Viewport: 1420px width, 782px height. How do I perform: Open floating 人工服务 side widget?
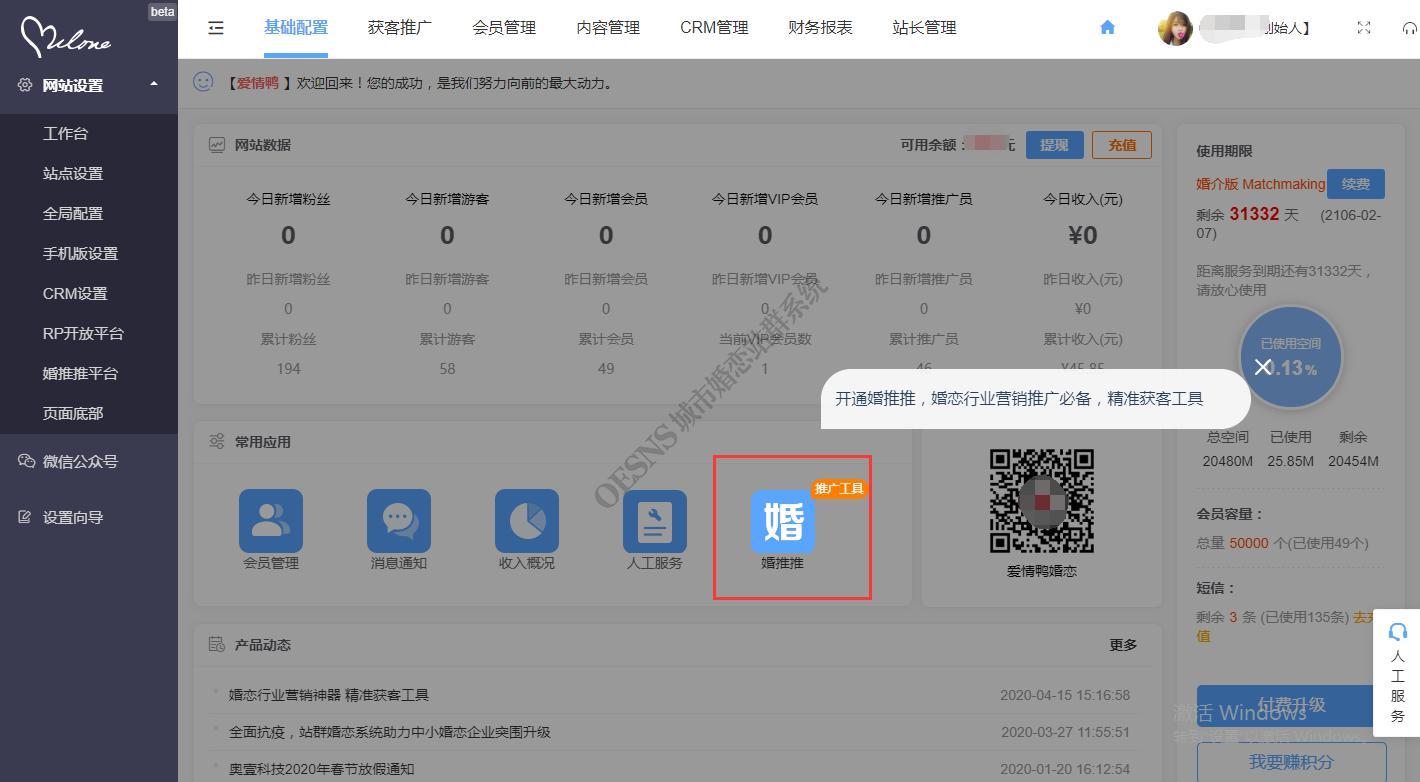click(1398, 672)
